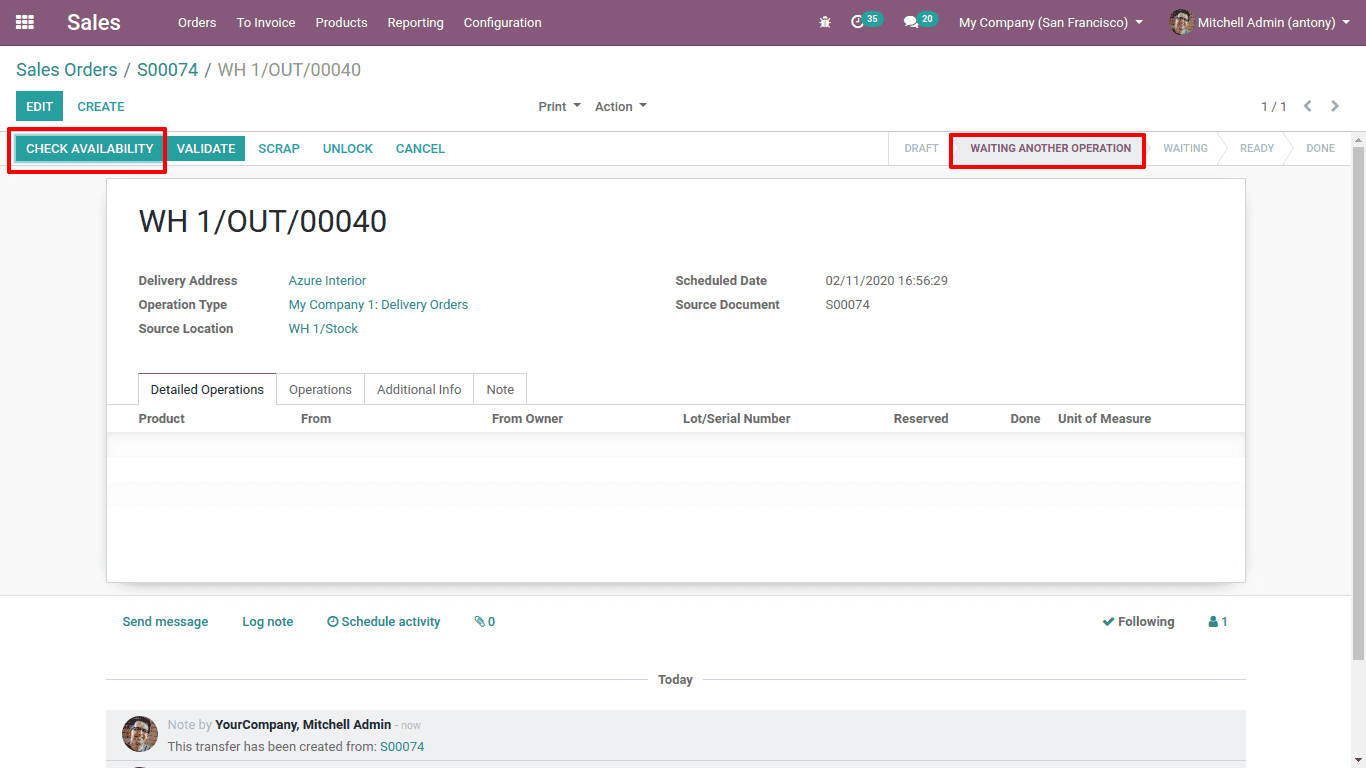Click Schedule activity
The height and width of the screenshot is (768, 1366).
coord(384,622)
